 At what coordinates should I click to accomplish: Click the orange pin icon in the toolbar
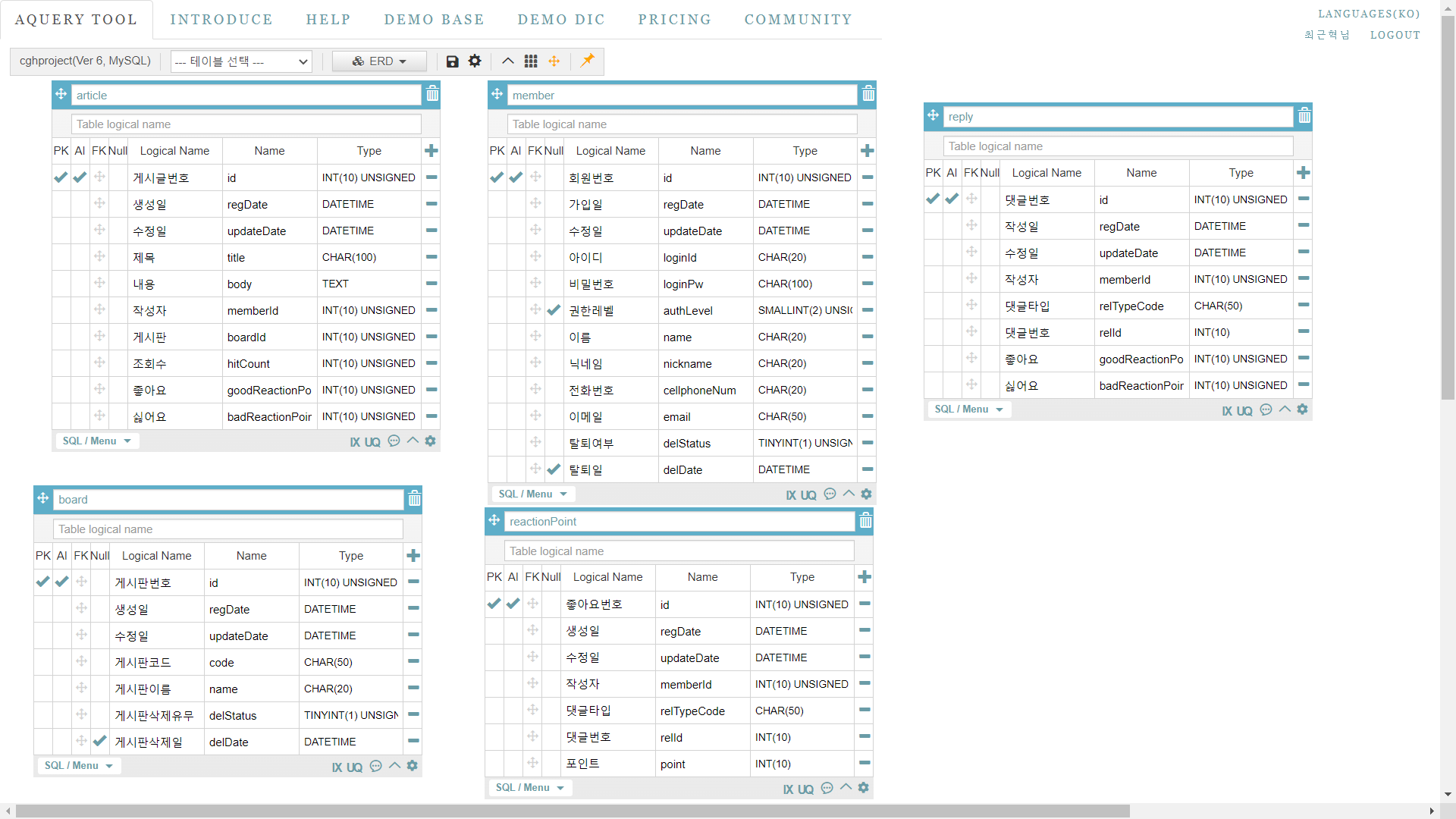588,60
